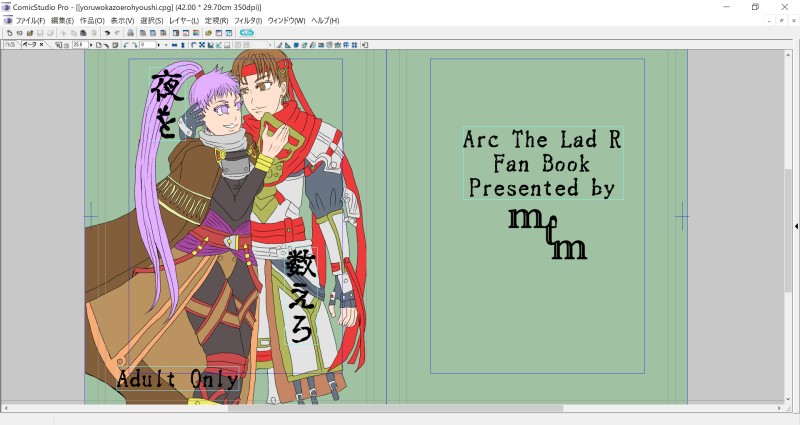Click the teal cloud service button
Screen dimensions: 800x425
(246, 33)
